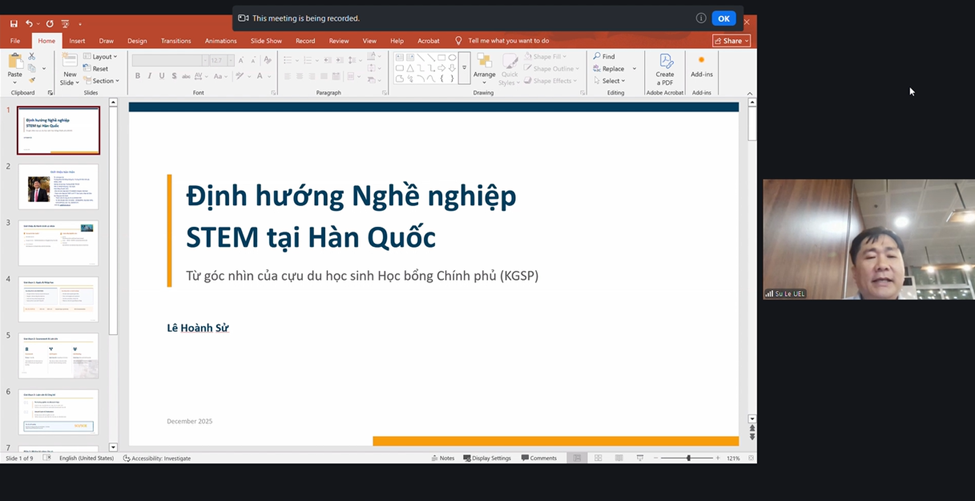
Task: Switch to Slide Sorter view icon
Action: click(598, 458)
